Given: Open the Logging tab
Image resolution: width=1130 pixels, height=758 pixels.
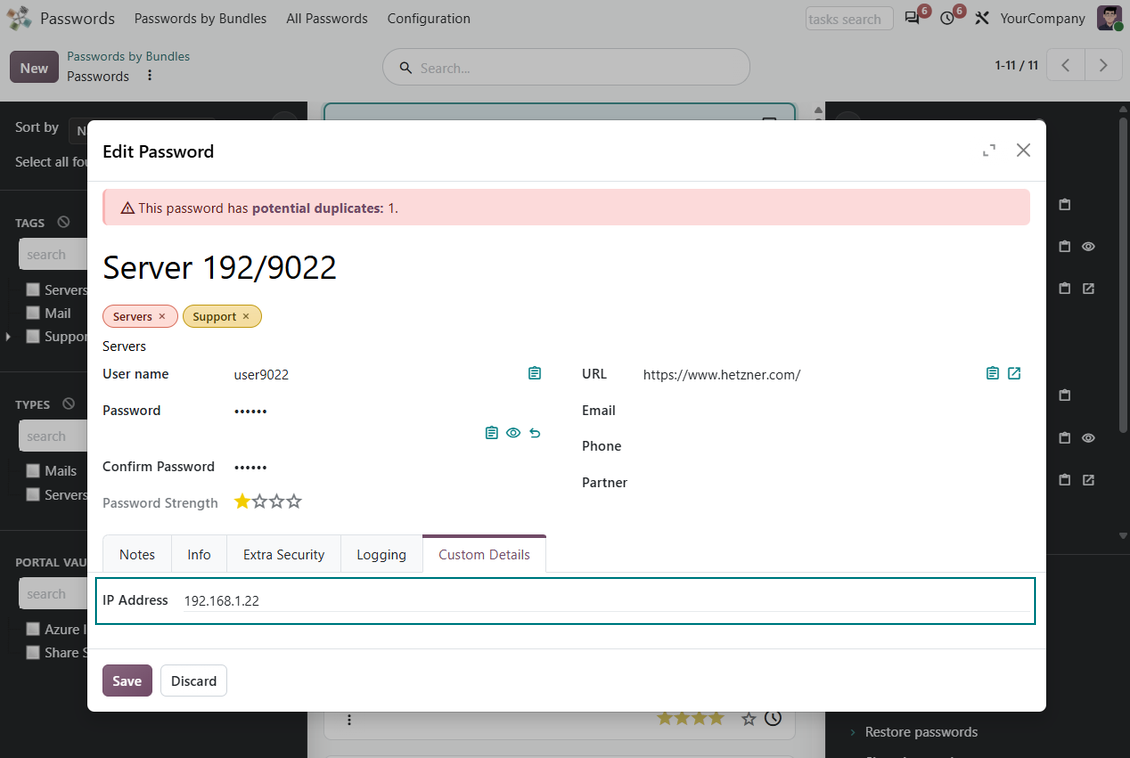Looking at the screenshot, I should click(381, 554).
